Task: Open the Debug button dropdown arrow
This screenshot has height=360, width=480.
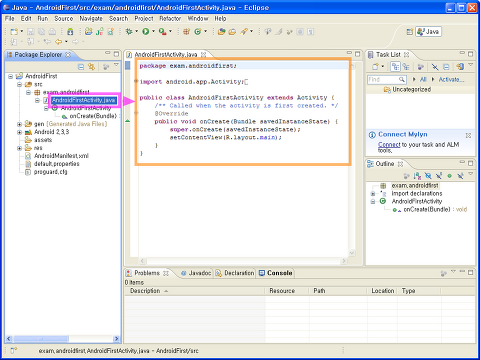Action: click(x=136, y=31)
